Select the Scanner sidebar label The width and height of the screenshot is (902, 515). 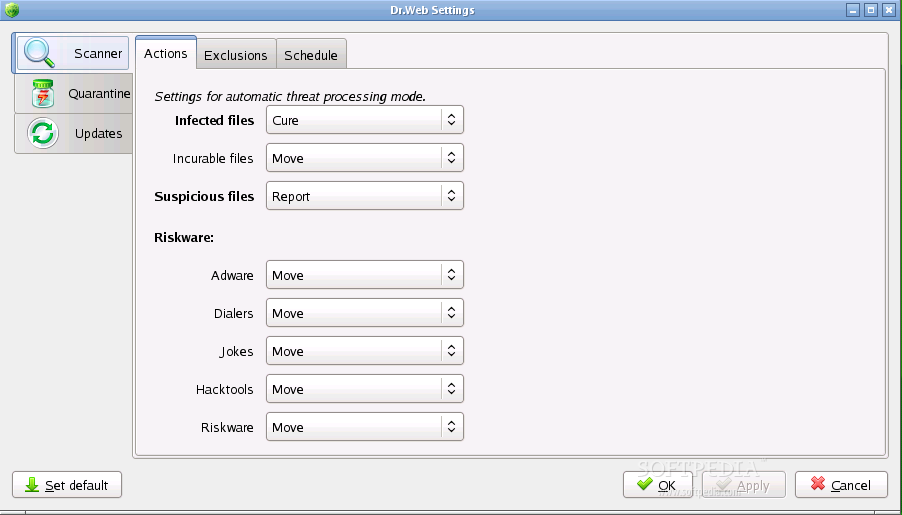pos(98,54)
